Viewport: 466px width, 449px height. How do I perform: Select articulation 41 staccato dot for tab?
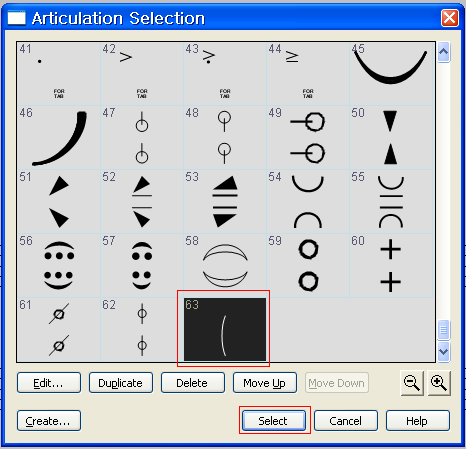(59, 74)
